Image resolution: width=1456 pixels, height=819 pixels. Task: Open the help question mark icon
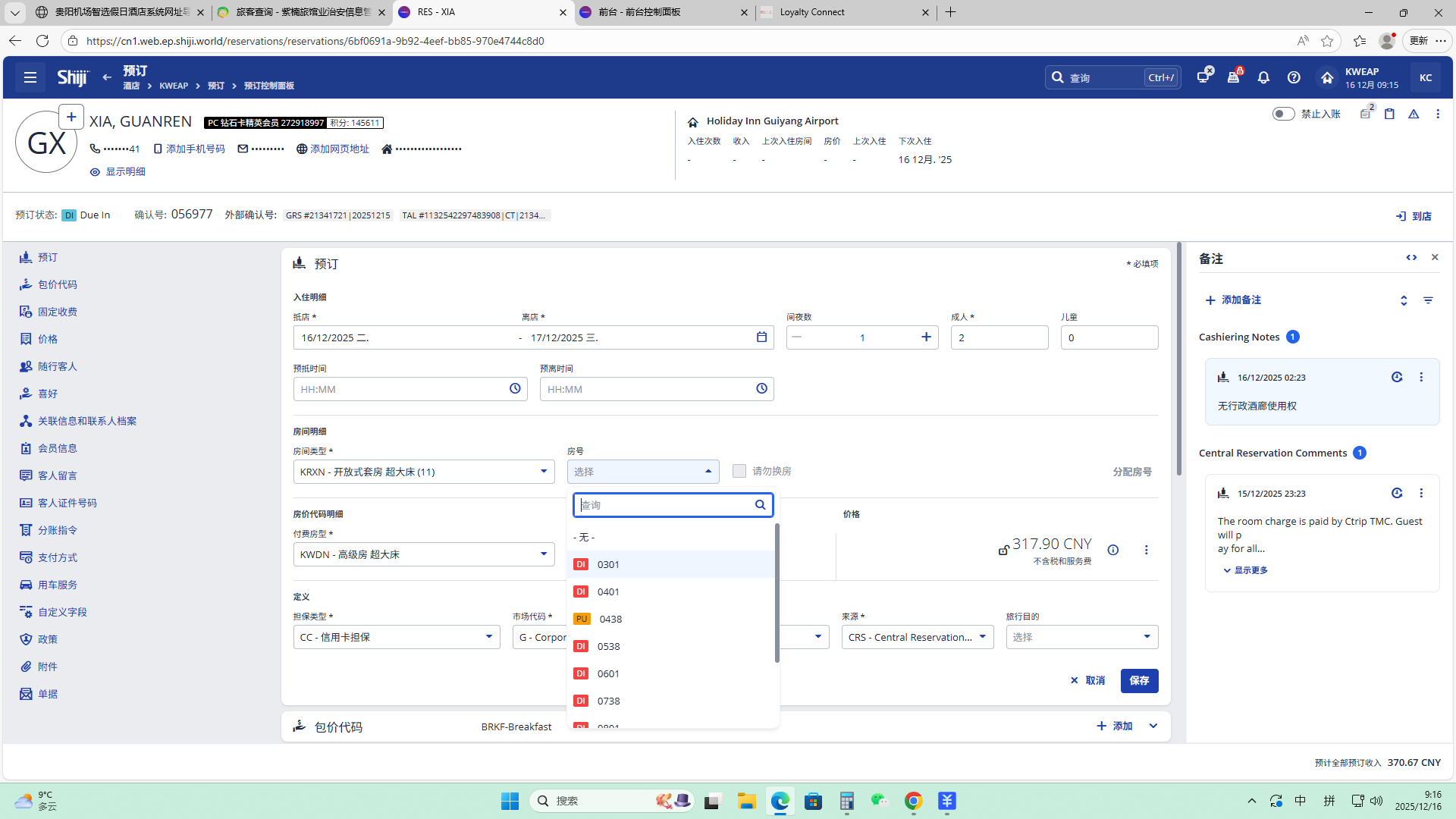(1294, 77)
